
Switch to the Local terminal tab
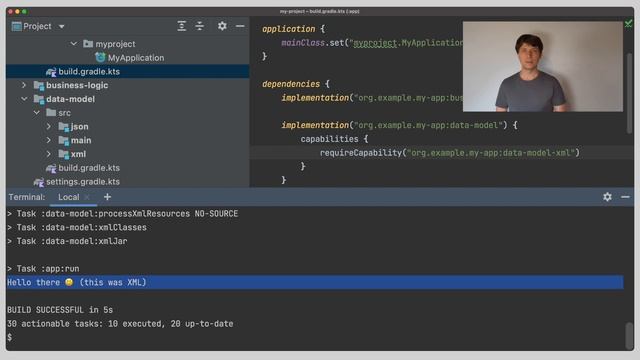pos(69,197)
